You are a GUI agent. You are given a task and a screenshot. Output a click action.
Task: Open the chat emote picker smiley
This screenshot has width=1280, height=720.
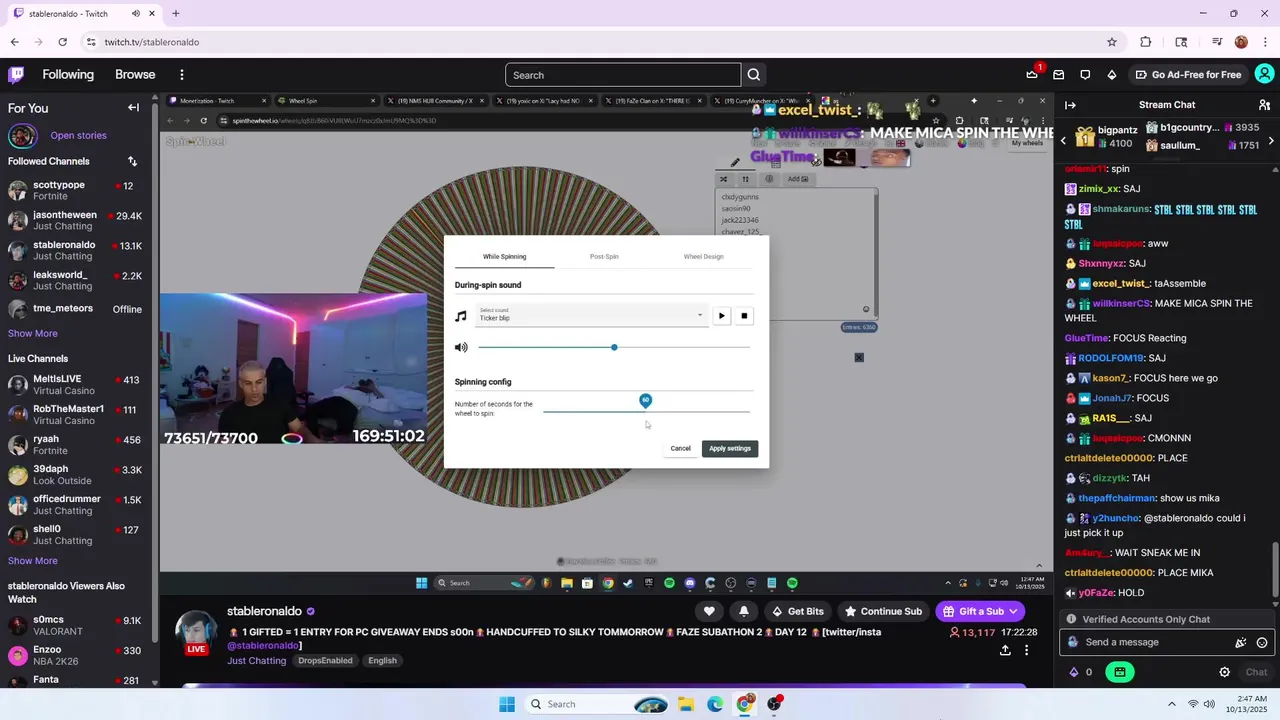click(1262, 643)
